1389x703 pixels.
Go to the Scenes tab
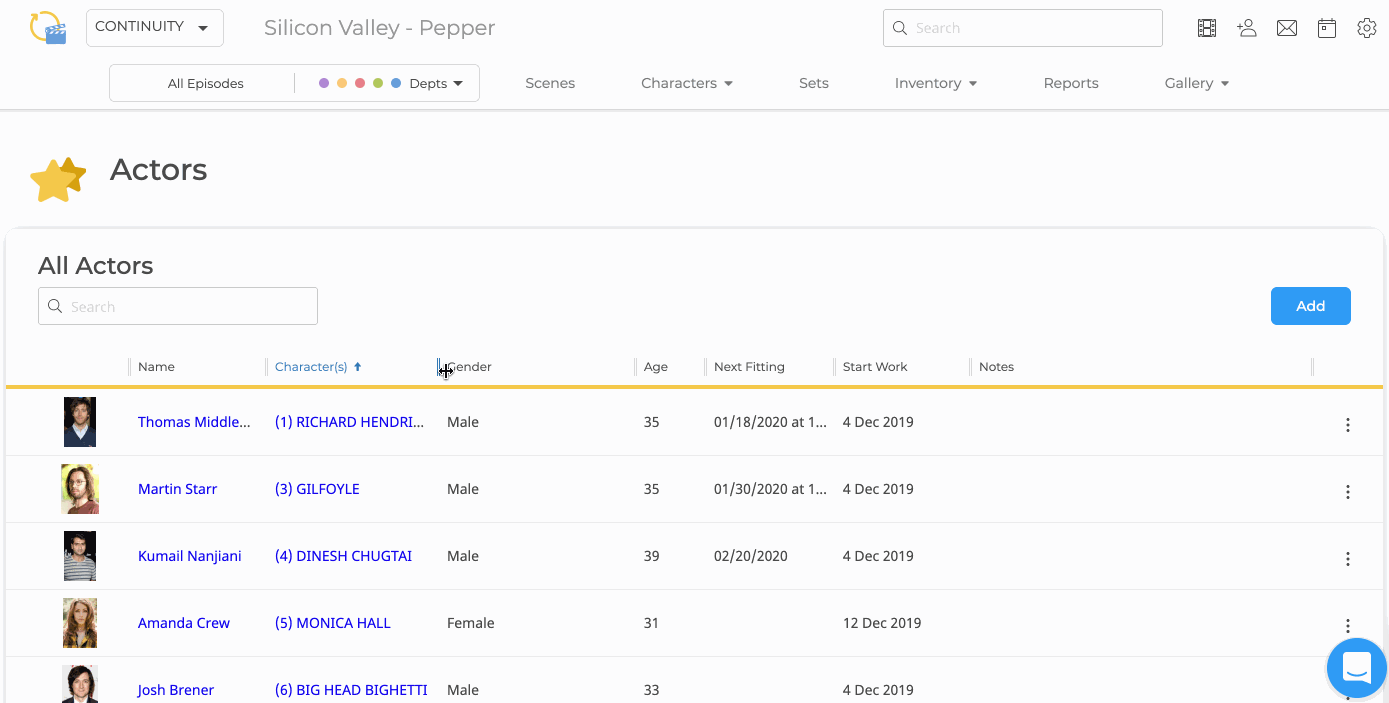550,83
